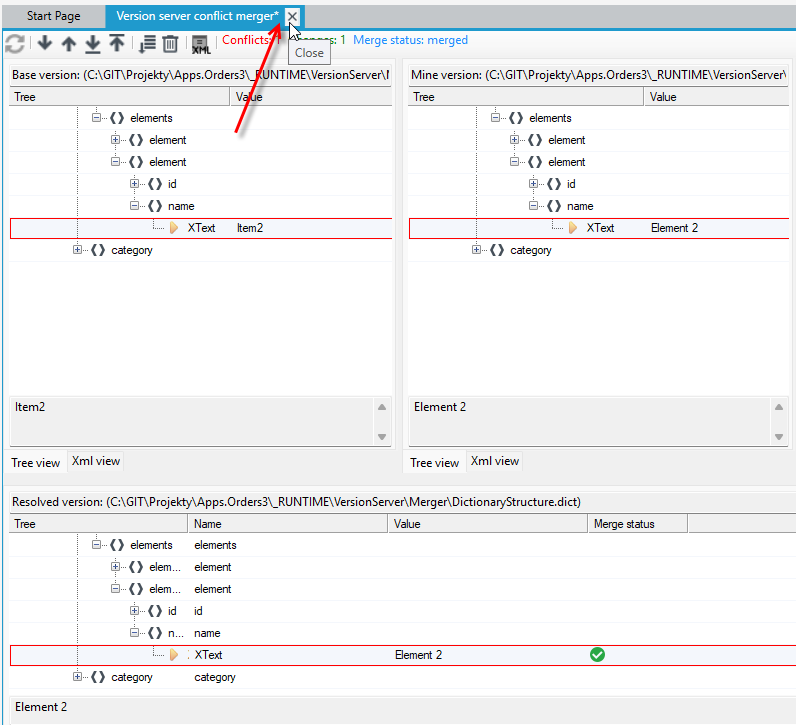Click Value column header in Mine version
This screenshot has width=796, height=725.
(x=716, y=96)
